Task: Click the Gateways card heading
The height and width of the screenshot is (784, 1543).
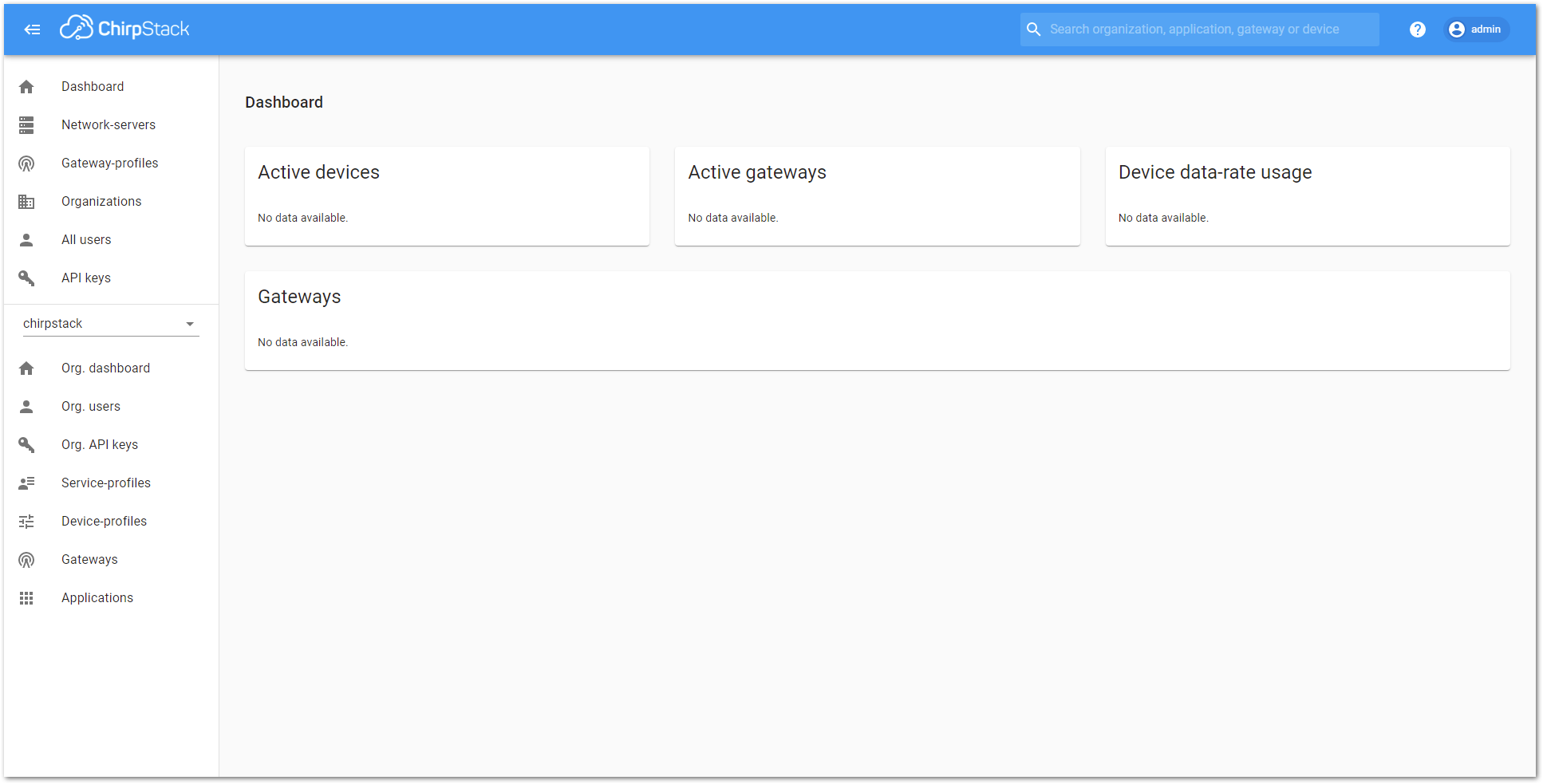Action: pyautogui.click(x=299, y=297)
